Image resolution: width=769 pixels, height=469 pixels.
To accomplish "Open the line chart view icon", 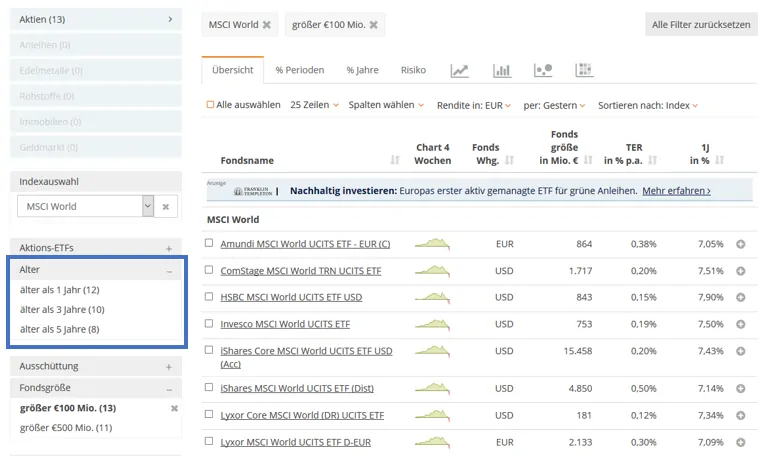I will 459,71.
